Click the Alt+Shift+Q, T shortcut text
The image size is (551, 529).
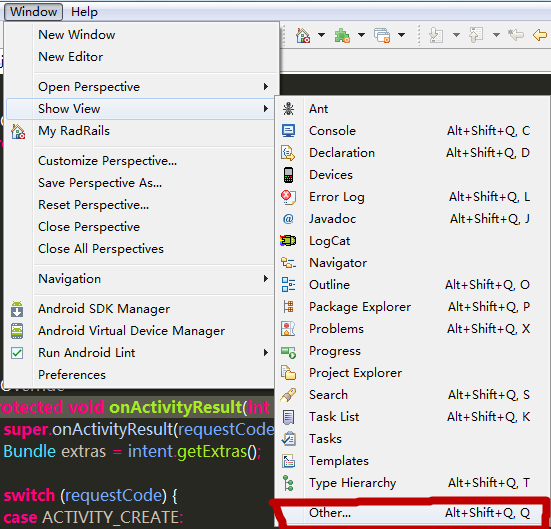(x=489, y=483)
